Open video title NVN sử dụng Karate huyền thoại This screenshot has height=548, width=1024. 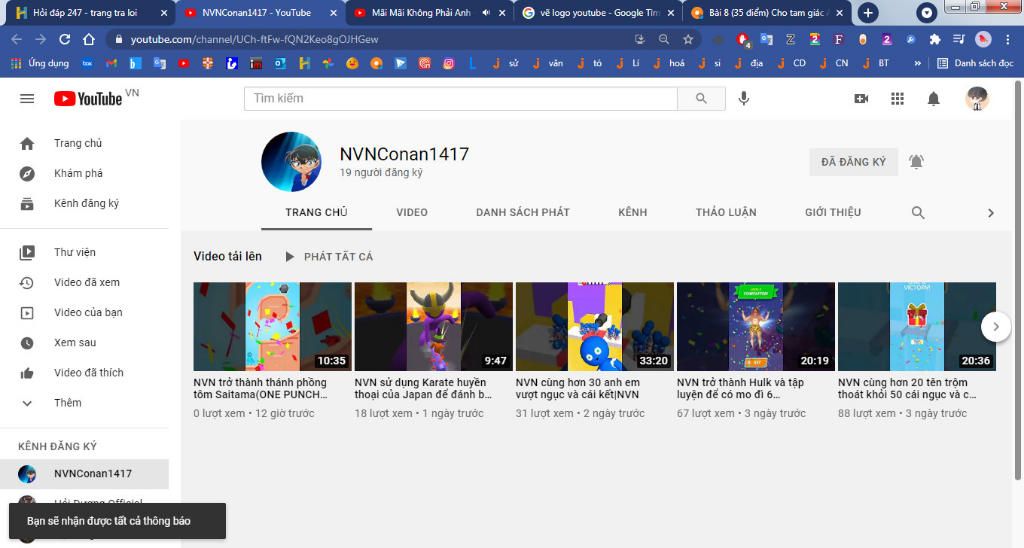[423, 388]
